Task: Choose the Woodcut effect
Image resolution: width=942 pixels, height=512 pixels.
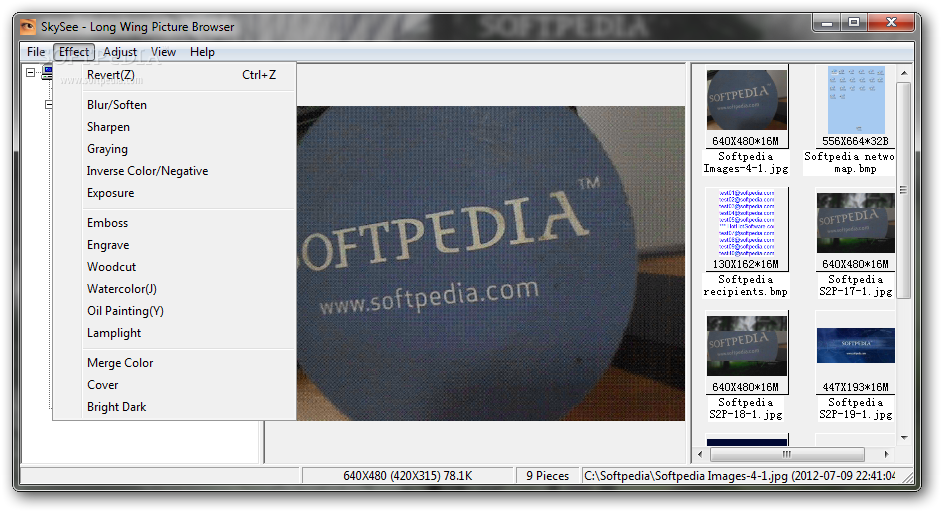Action: point(174,267)
